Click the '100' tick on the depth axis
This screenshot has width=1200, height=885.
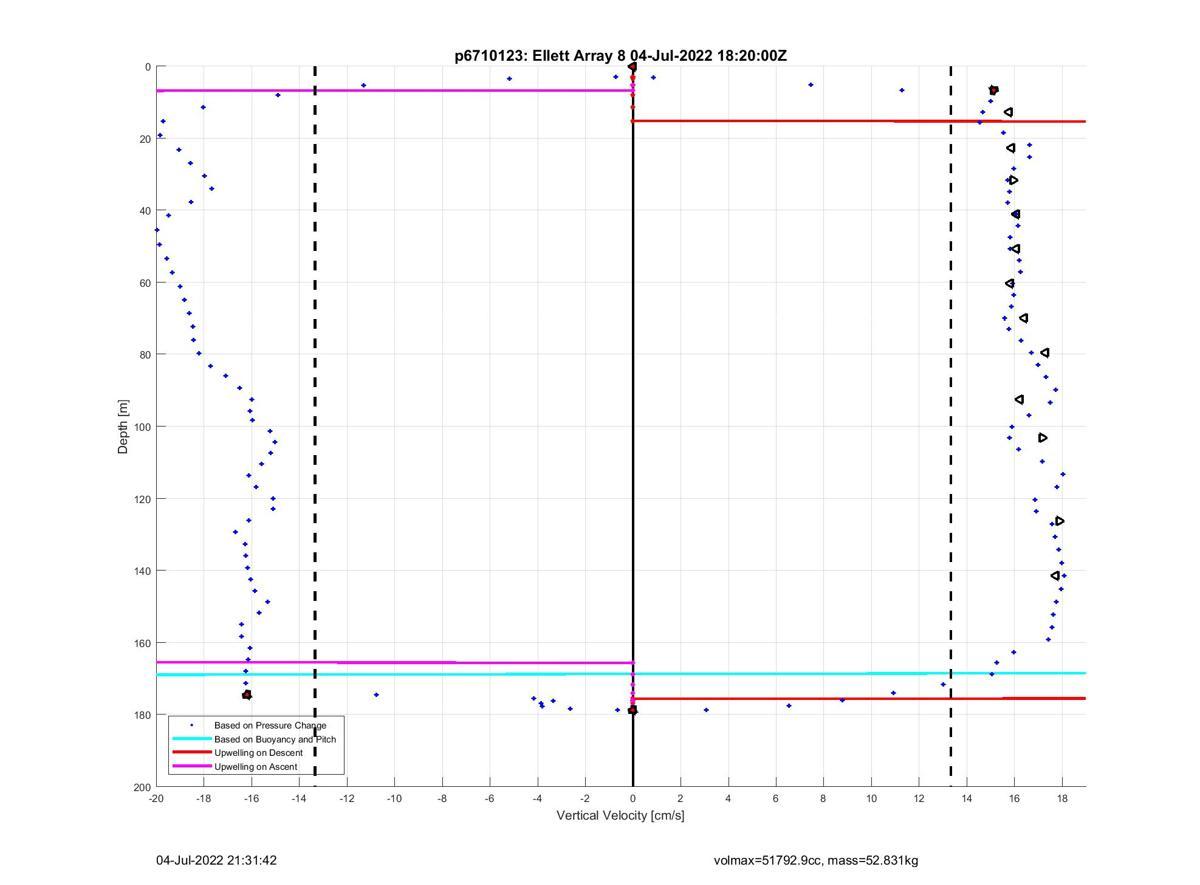coord(141,427)
